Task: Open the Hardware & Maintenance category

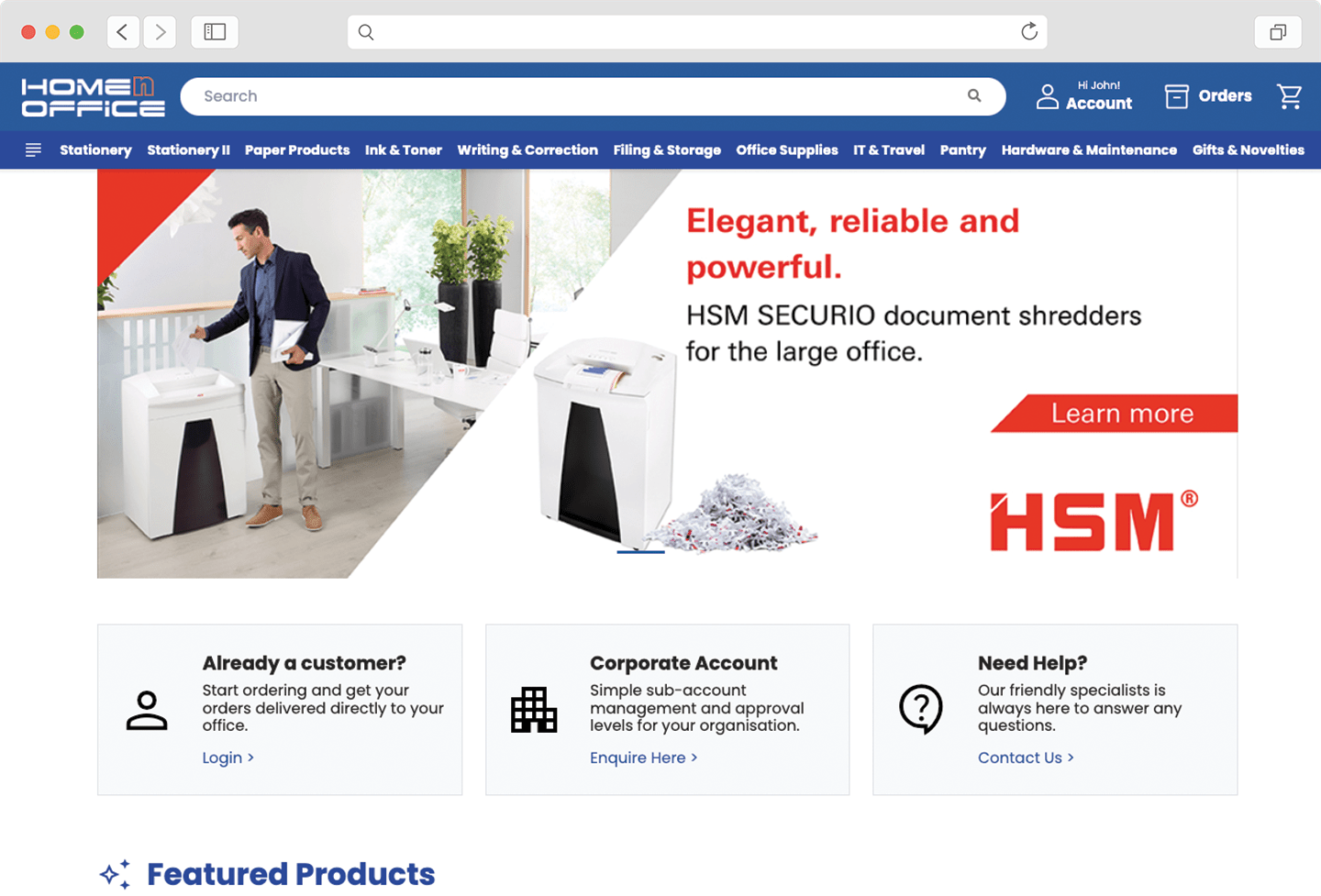Action: 1089,150
